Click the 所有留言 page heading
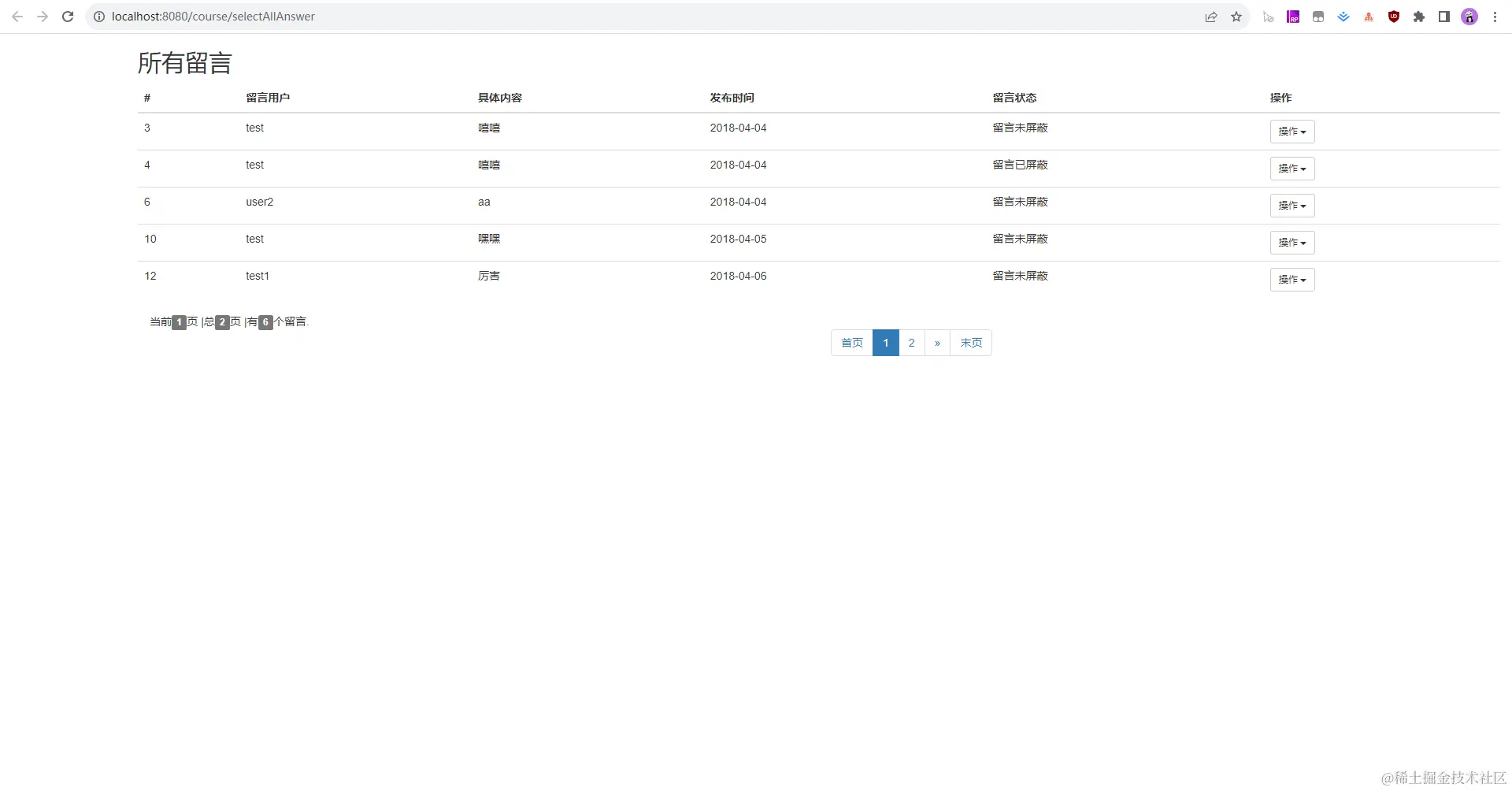The image size is (1512, 791). pyautogui.click(x=185, y=63)
